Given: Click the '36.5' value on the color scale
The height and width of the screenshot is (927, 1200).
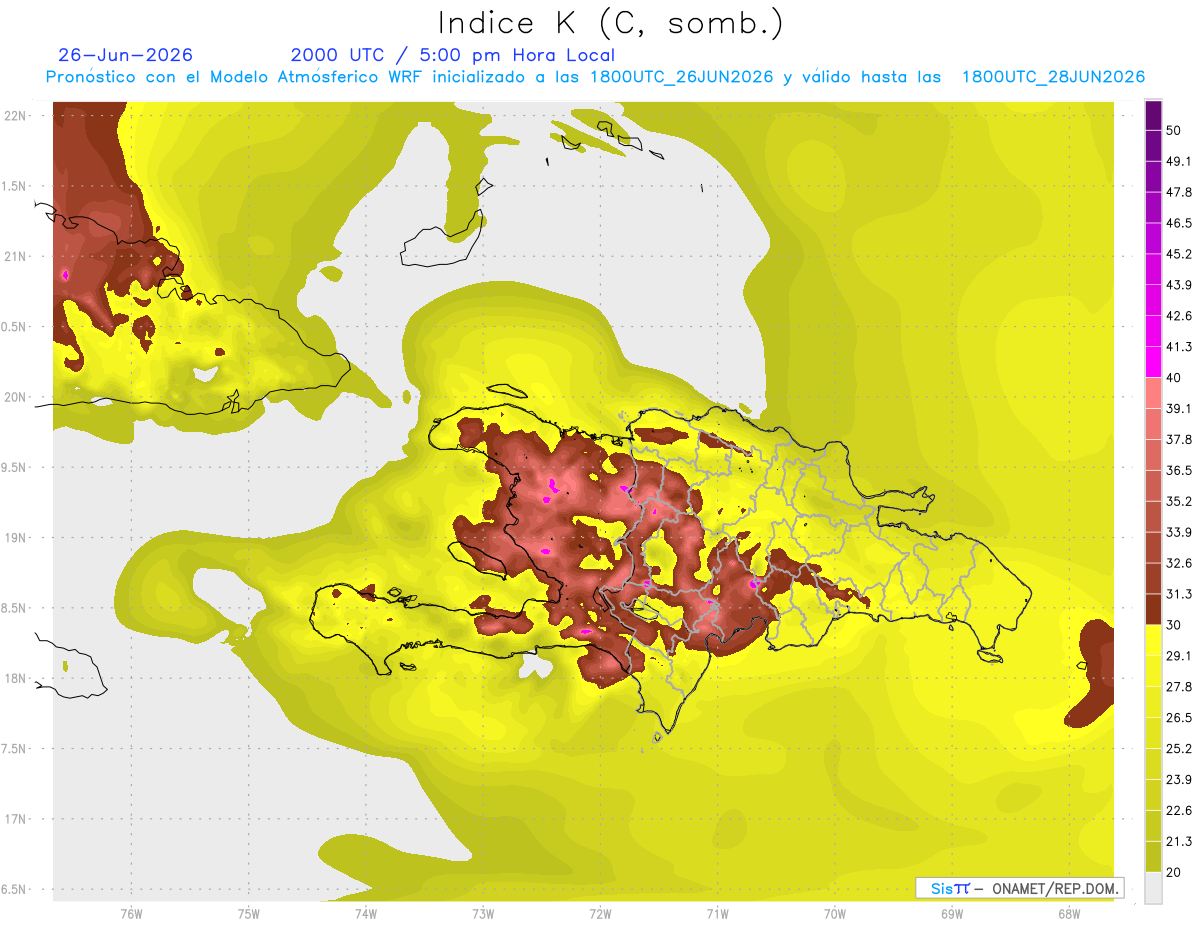Looking at the screenshot, I should (1178, 470).
